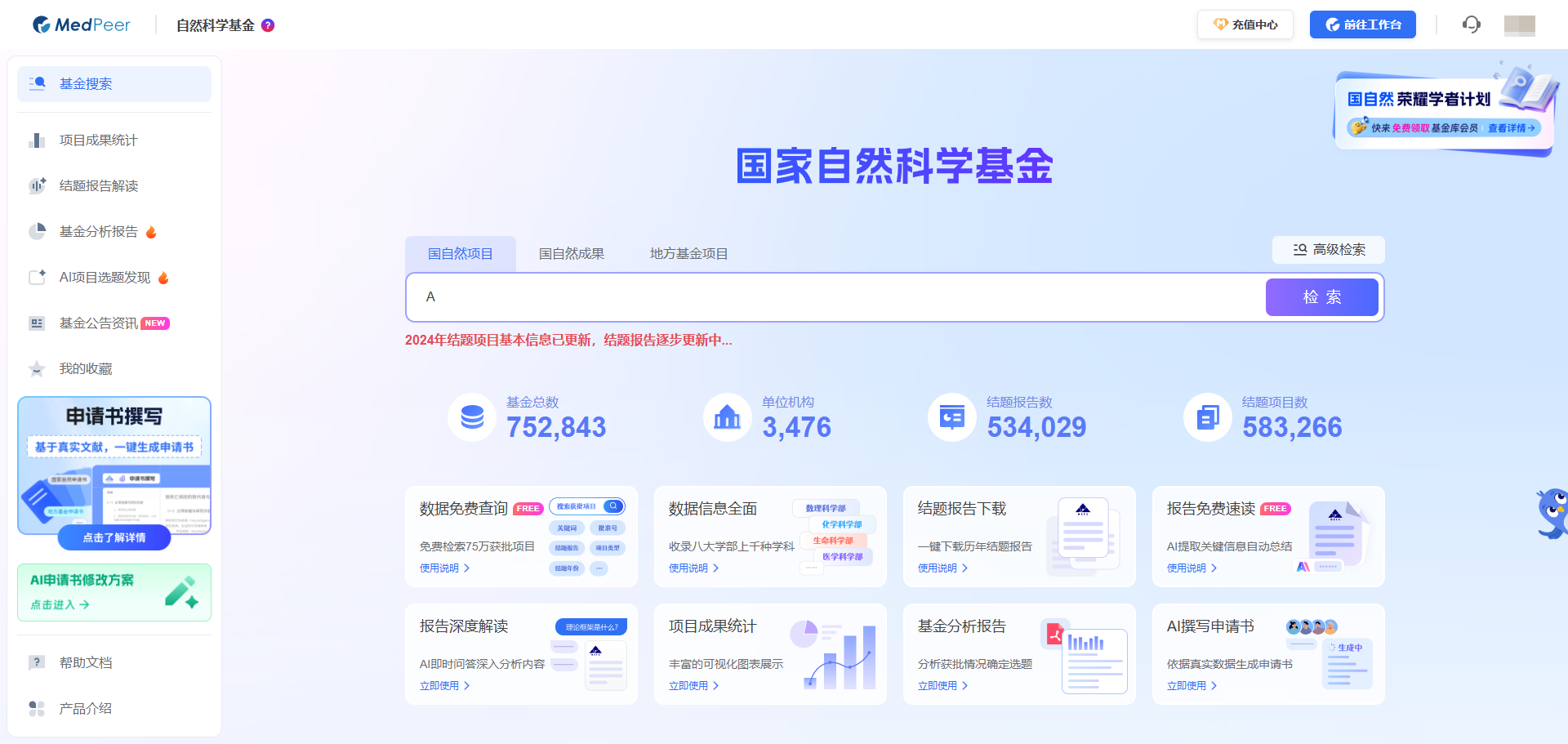Click 查看详情 on the 荣耀学者计划 banner

click(1511, 128)
